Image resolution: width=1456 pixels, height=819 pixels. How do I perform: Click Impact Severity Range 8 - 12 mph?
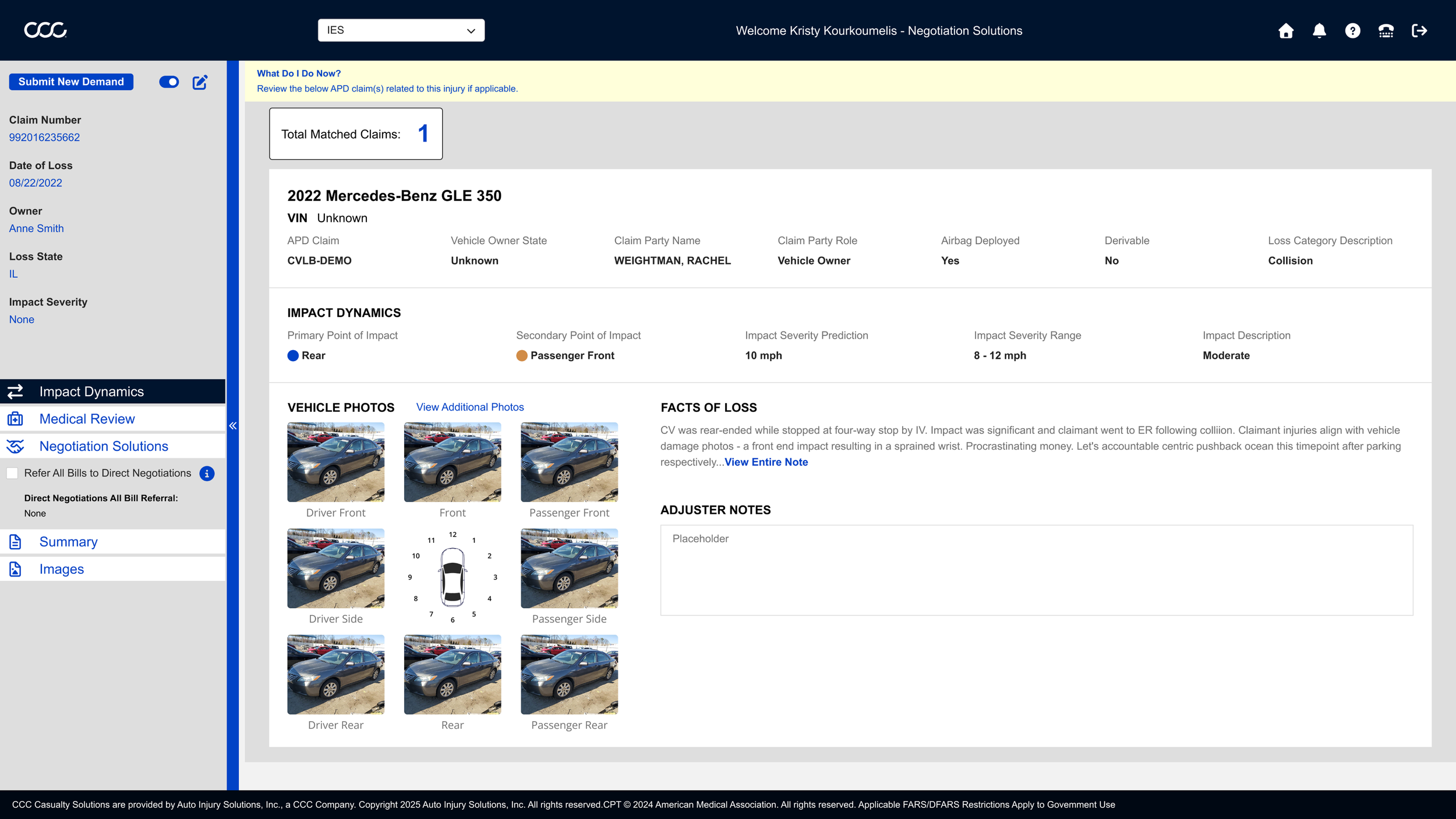click(1000, 355)
